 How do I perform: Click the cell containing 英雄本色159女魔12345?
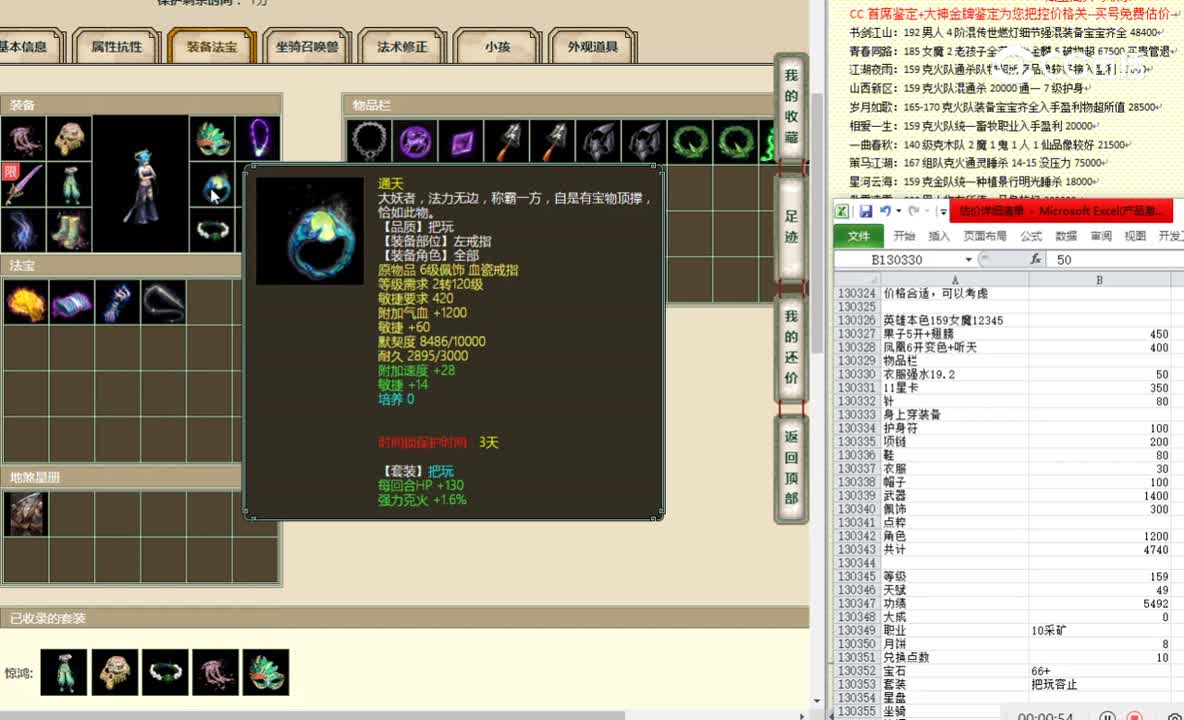click(954, 321)
